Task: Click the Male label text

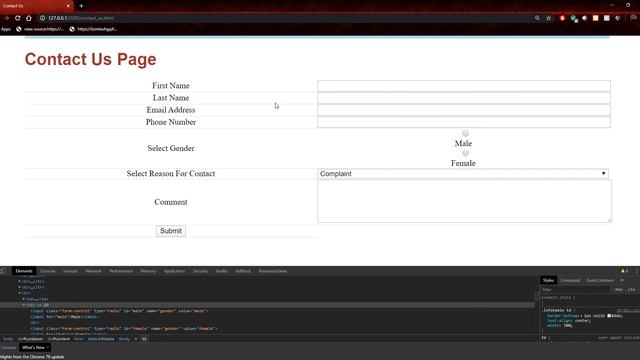Action: [x=463, y=143]
